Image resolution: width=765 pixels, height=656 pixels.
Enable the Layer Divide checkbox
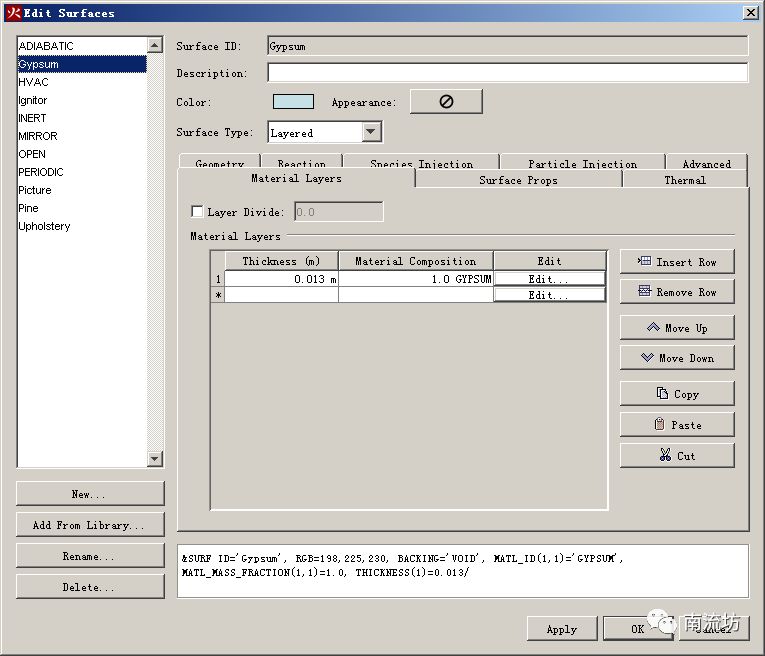point(197,212)
